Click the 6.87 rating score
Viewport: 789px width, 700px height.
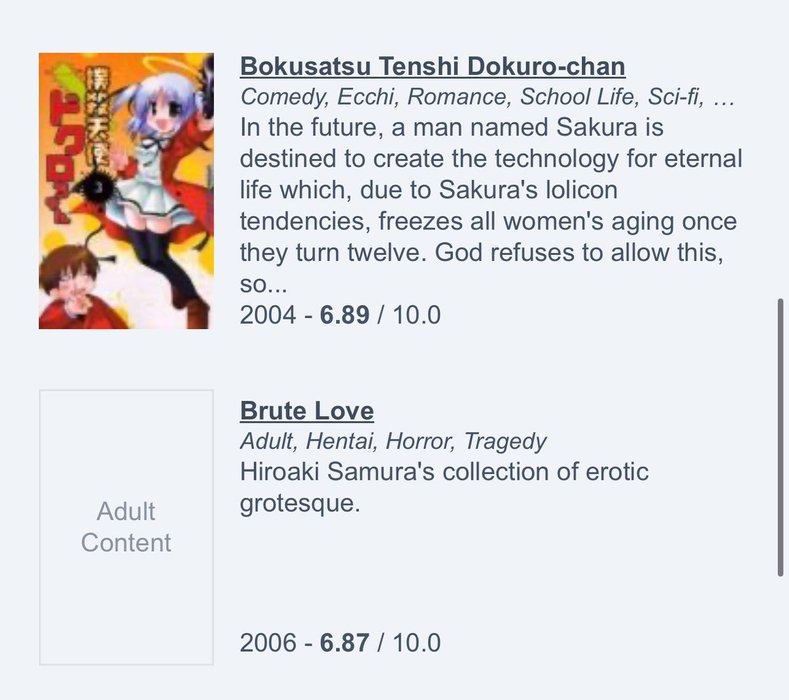pyautogui.click(x=345, y=643)
